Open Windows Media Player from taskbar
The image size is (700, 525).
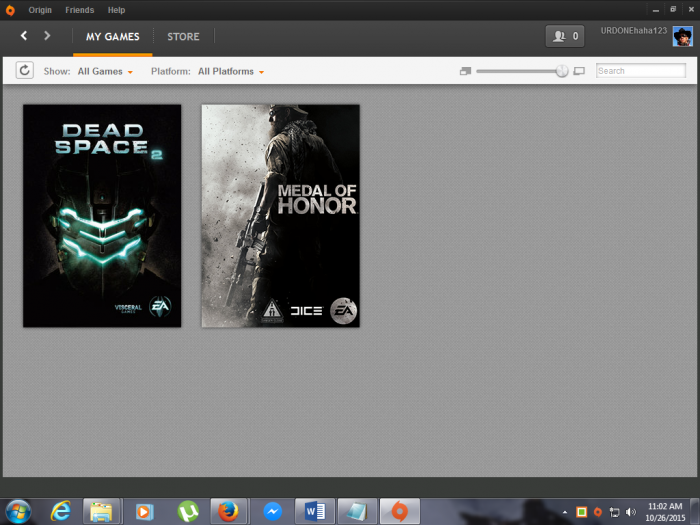coord(144,512)
